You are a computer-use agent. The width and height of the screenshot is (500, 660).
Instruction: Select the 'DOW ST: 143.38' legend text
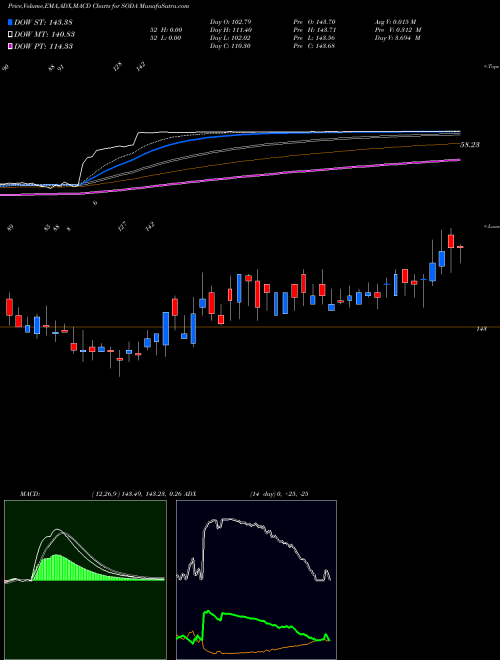pyautogui.click(x=43, y=22)
